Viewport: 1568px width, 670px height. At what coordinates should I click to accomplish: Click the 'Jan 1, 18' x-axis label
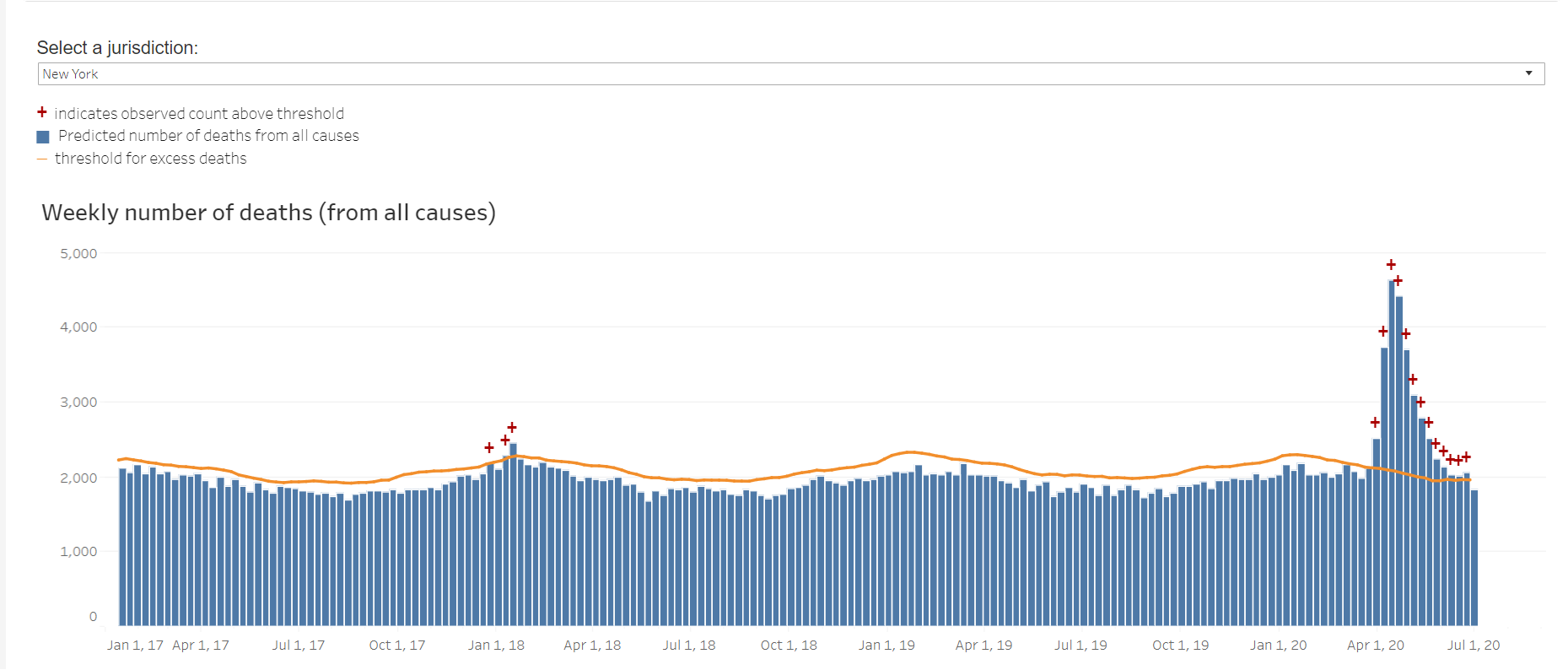click(496, 646)
